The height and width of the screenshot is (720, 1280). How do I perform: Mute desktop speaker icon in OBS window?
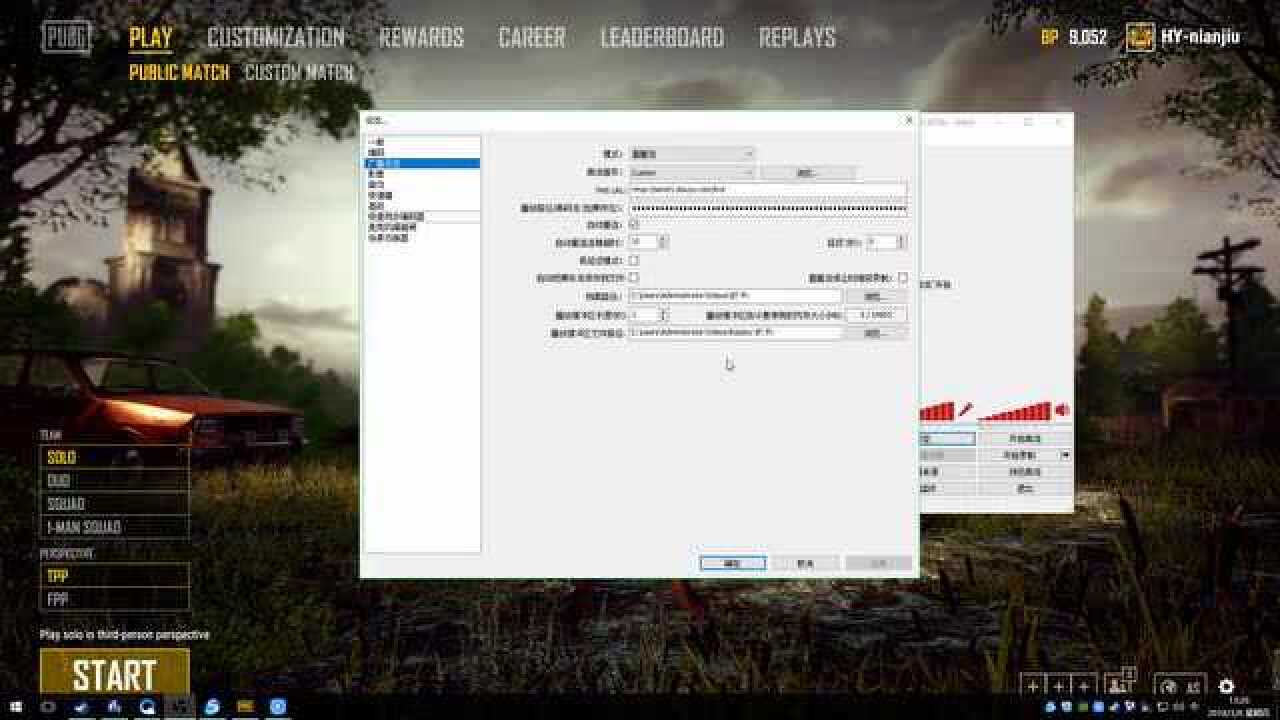(x=1061, y=410)
